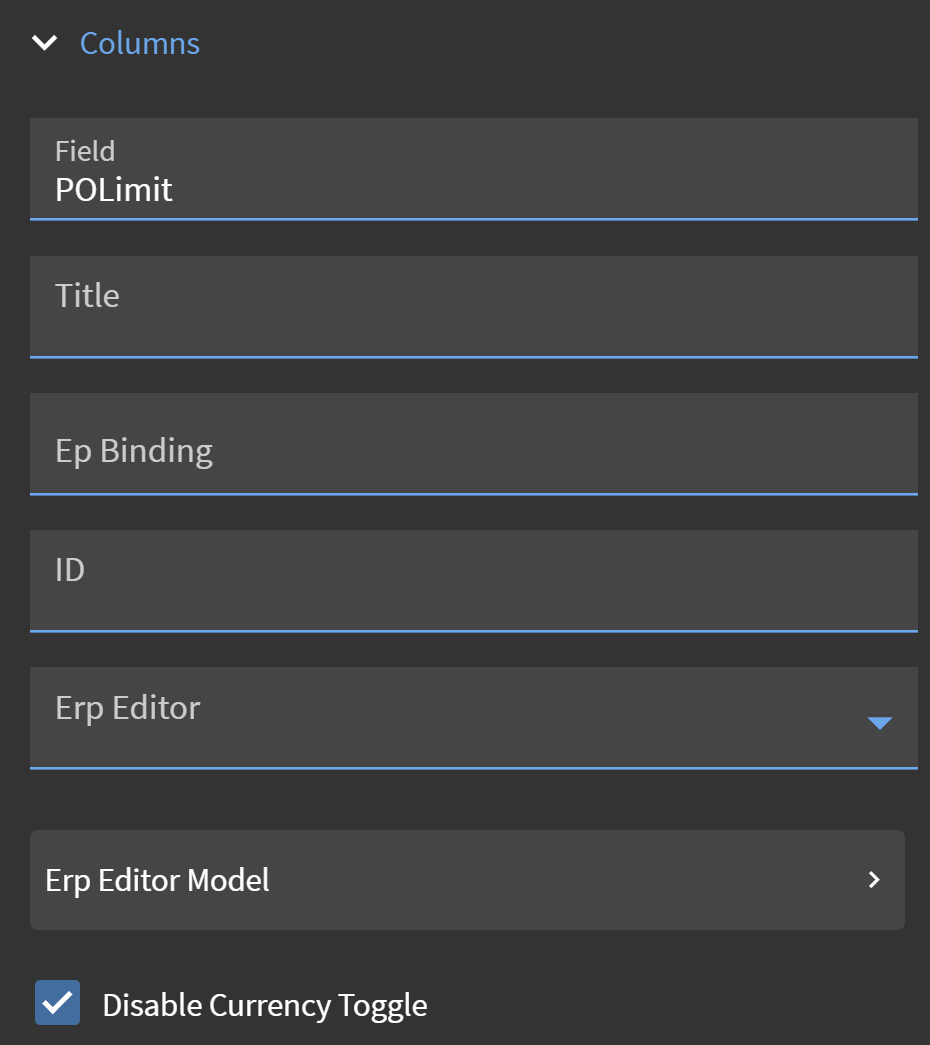Click the right chevron on Erp Editor Model

874,880
